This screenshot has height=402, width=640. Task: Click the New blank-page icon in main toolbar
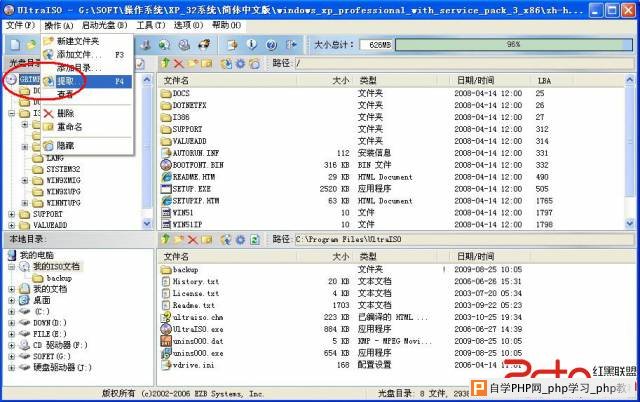[15, 44]
